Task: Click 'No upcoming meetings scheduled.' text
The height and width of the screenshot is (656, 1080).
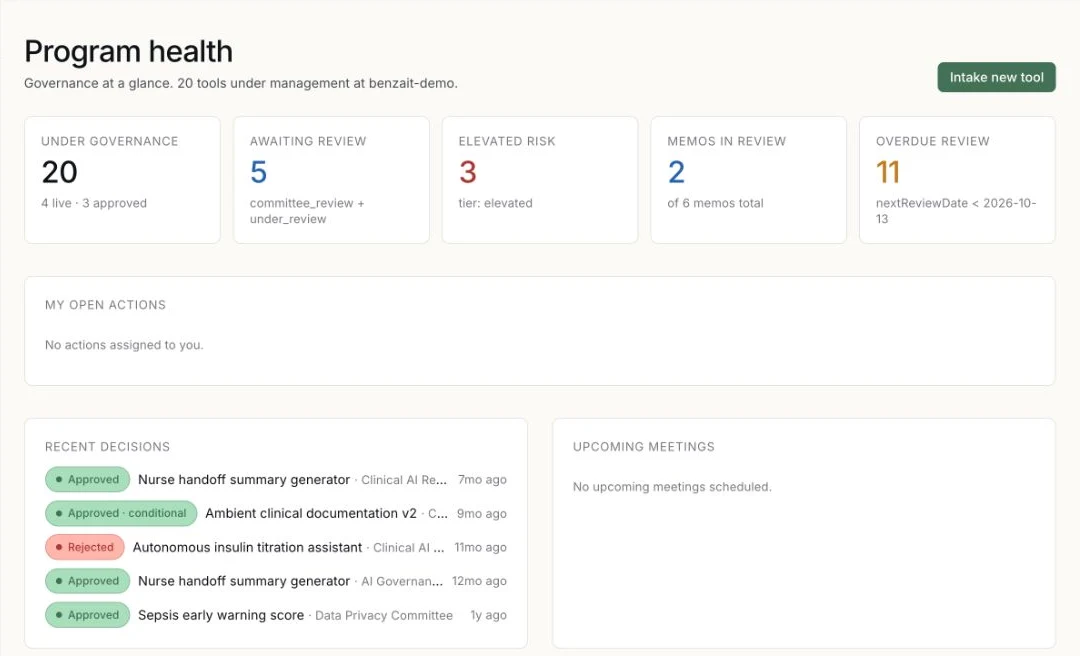Action: coord(672,486)
